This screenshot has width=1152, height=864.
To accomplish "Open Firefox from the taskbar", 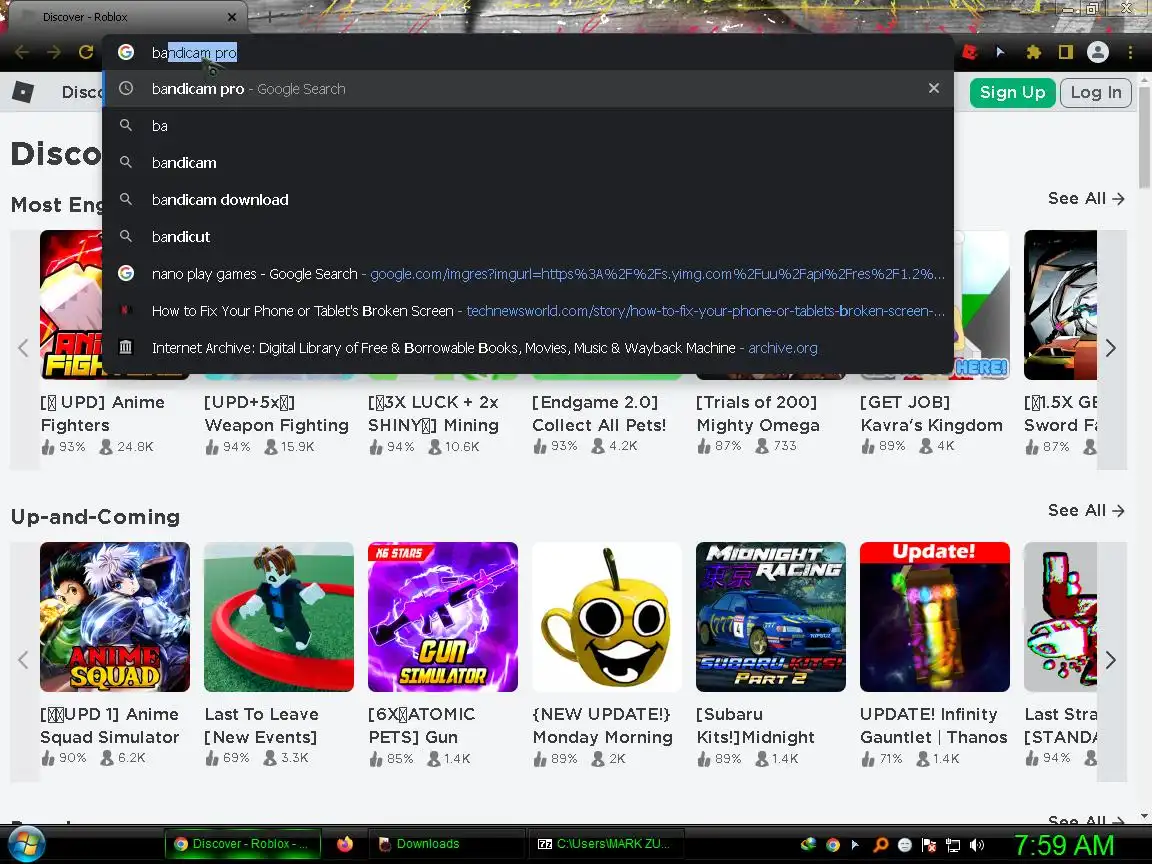I will 345,844.
